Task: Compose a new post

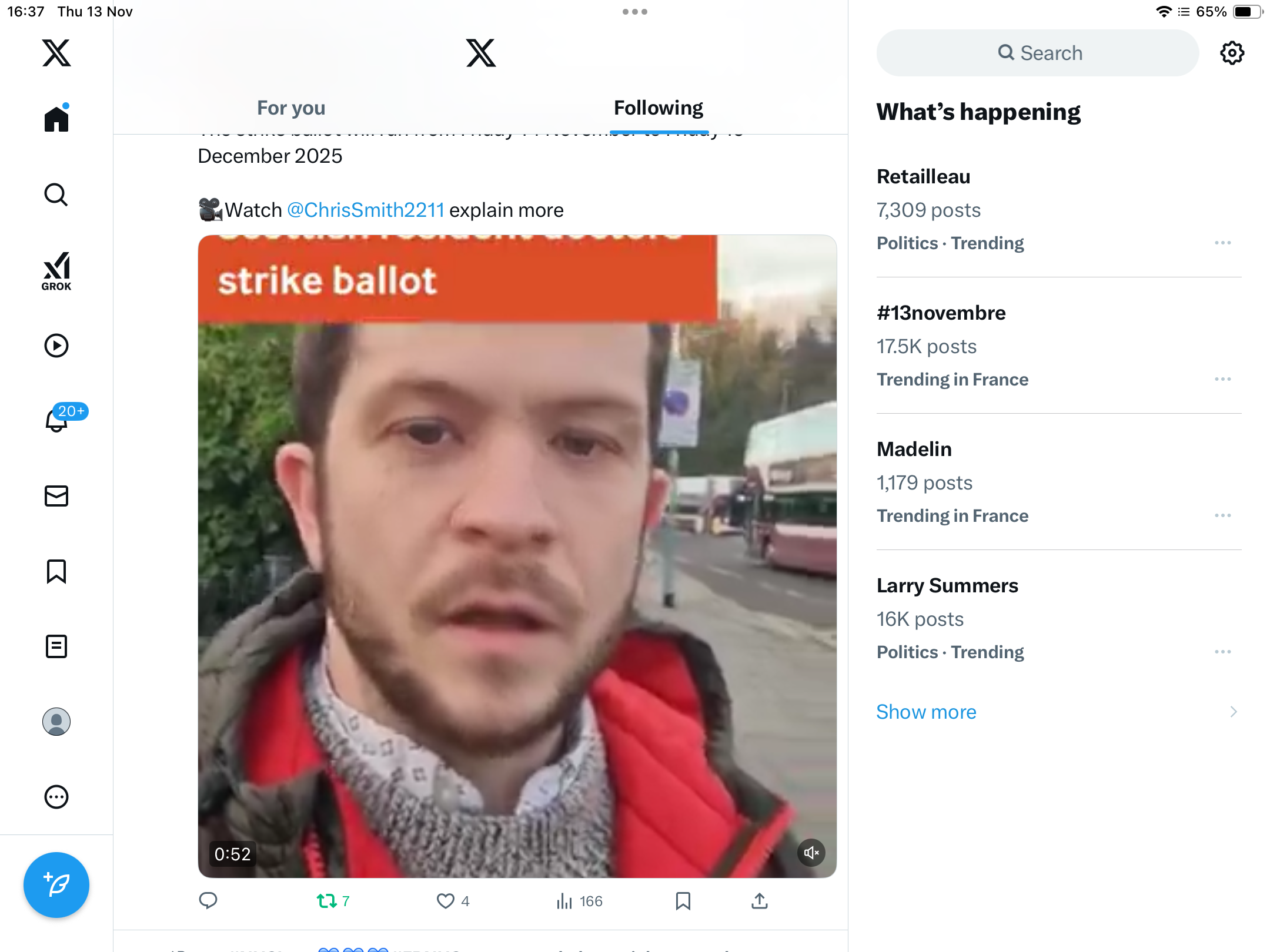Action: point(56,885)
